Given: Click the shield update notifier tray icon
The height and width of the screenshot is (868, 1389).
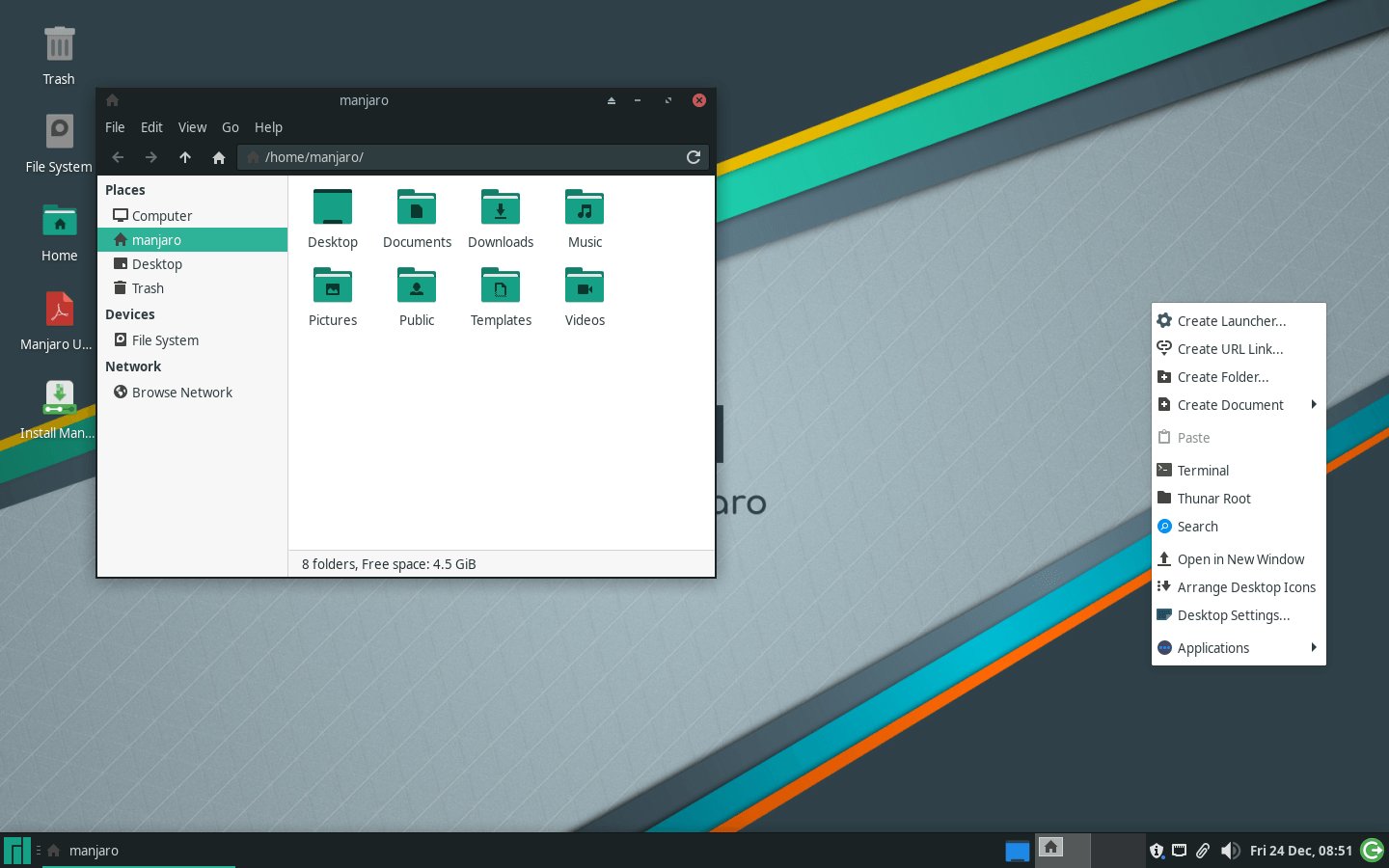Looking at the screenshot, I should [1157, 851].
